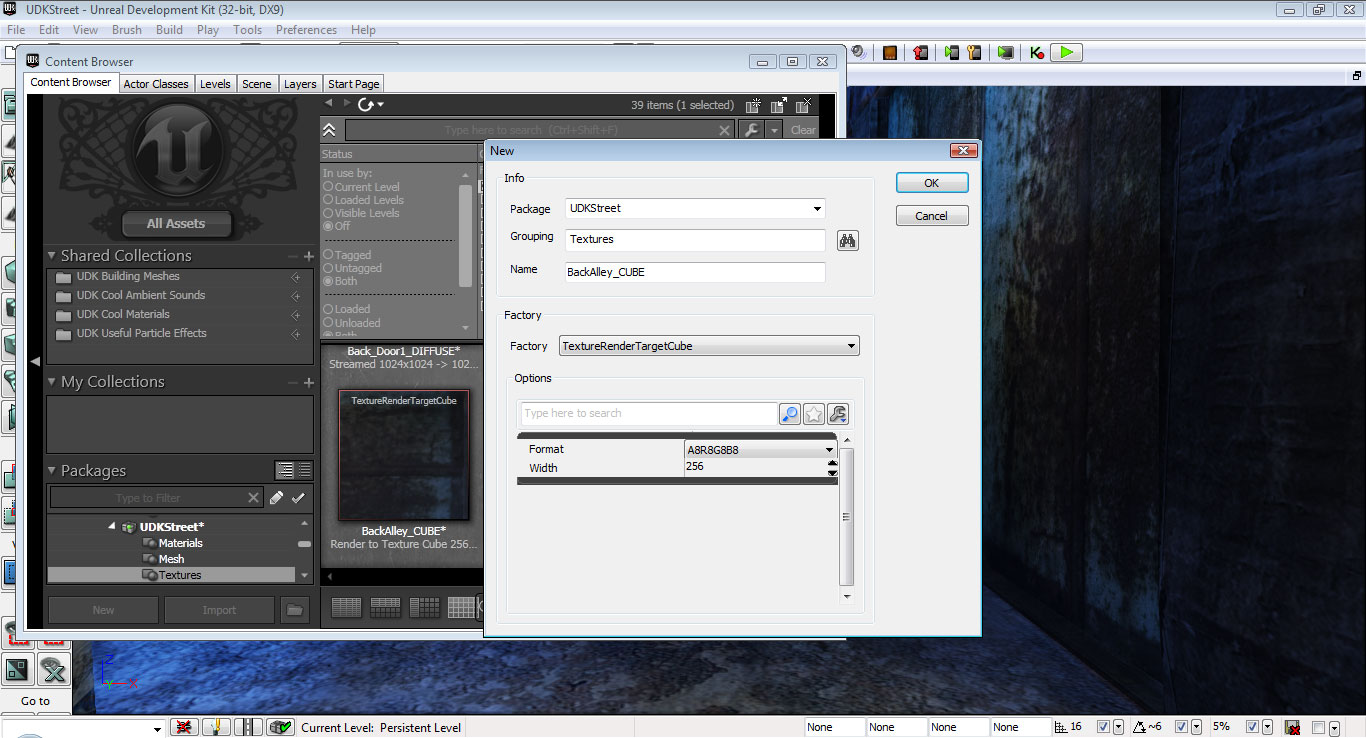Image resolution: width=1366 pixels, height=738 pixels.
Task: Click the Width stepper up arrow
Action: click(x=832, y=462)
